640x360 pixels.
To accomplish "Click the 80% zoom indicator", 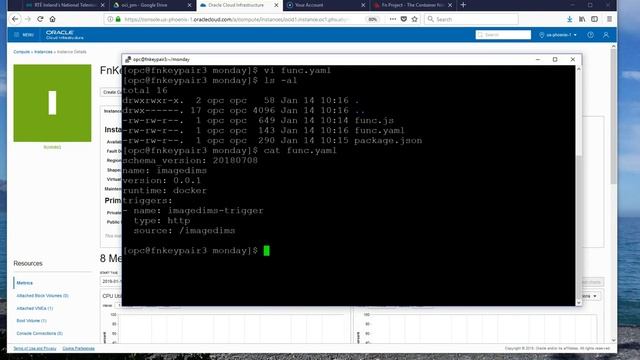I will coord(372,19).
